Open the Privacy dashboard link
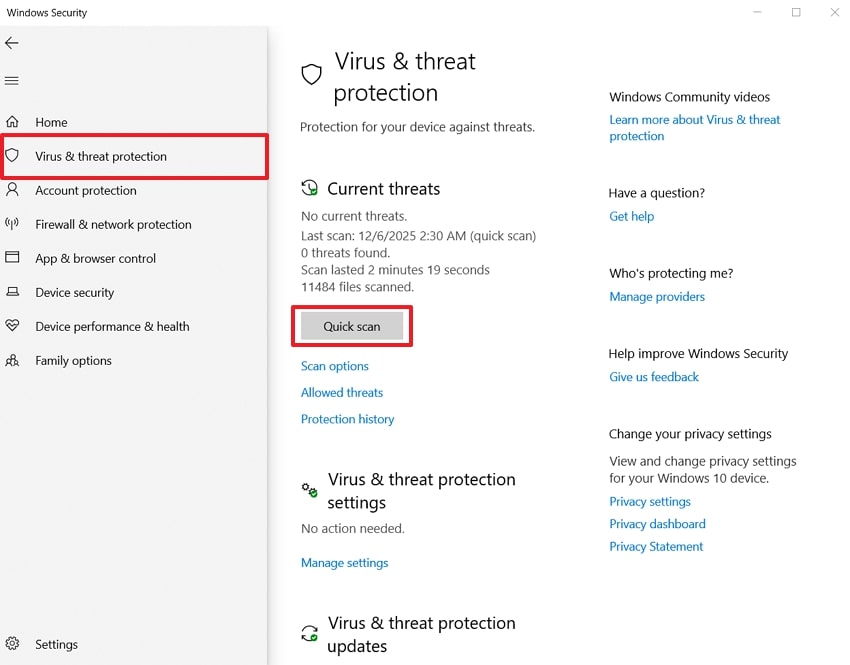The width and height of the screenshot is (850, 665). point(657,524)
